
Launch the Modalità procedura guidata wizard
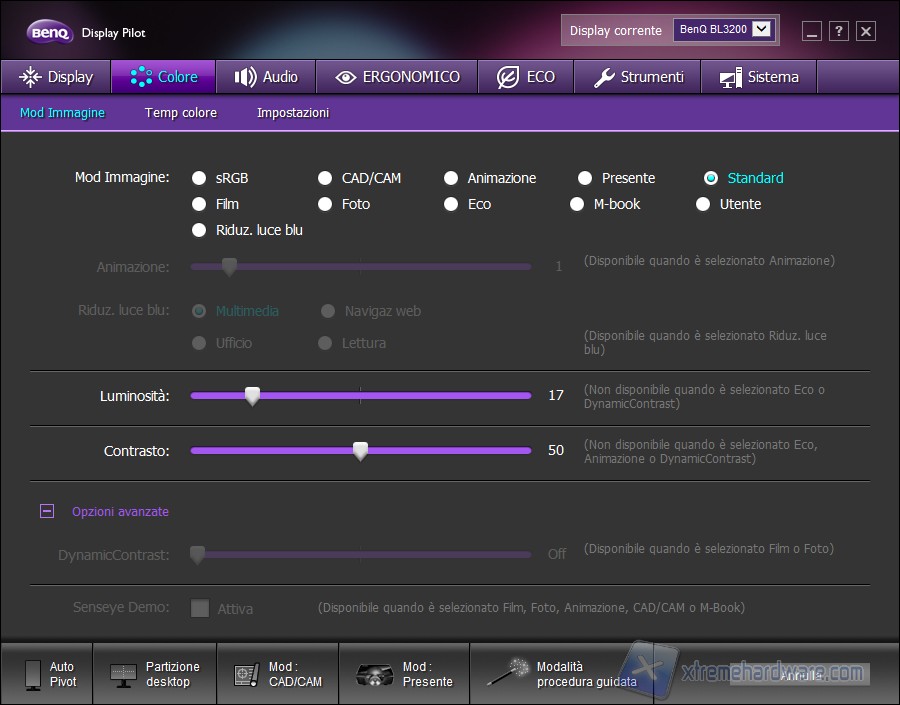(508, 674)
